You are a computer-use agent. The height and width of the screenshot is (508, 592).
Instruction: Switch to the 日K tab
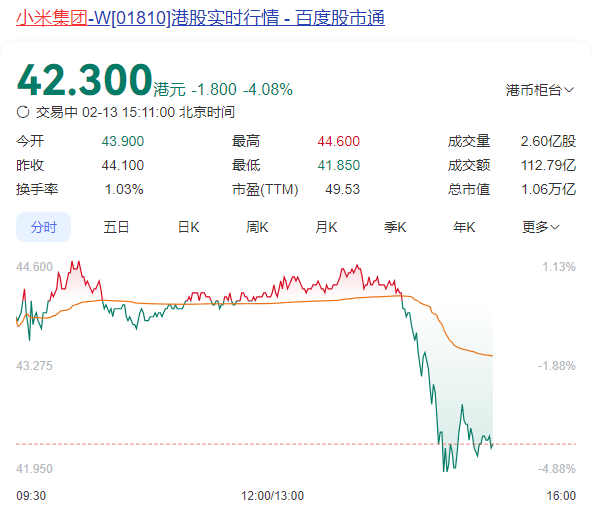[x=188, y=227]
